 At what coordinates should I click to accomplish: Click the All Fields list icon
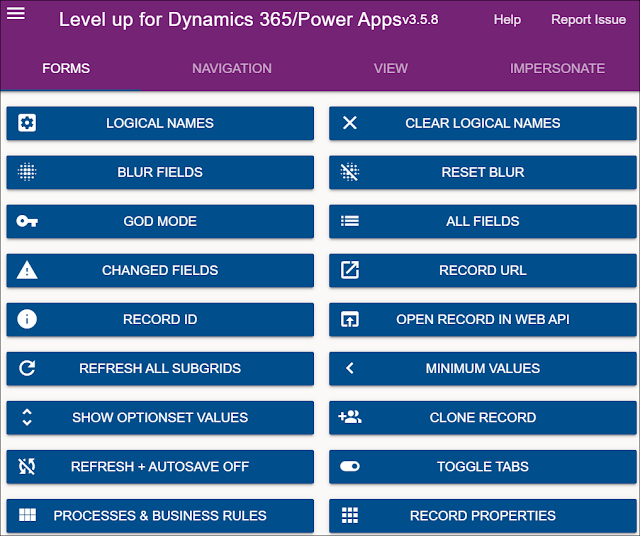pyautogui.click(x=350, y=221)
